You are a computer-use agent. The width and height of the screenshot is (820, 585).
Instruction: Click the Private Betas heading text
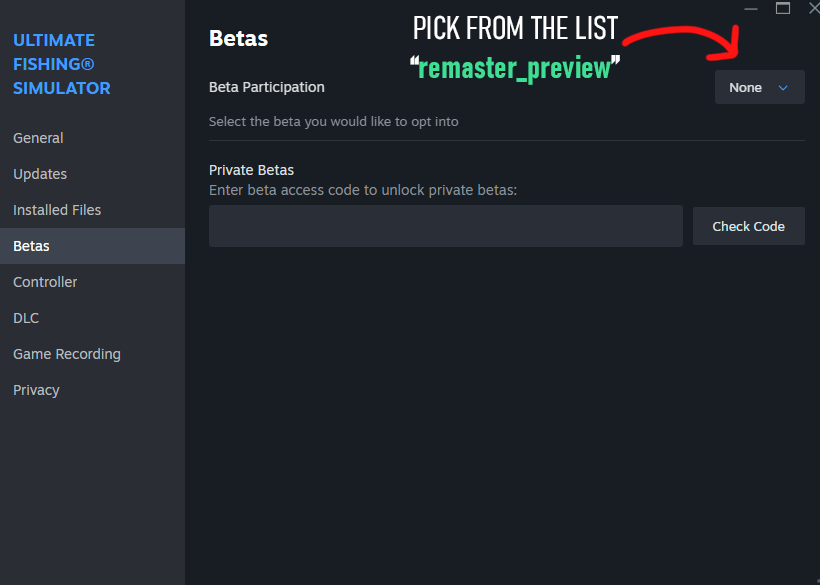pyautogui.click(x=251, y=170)
